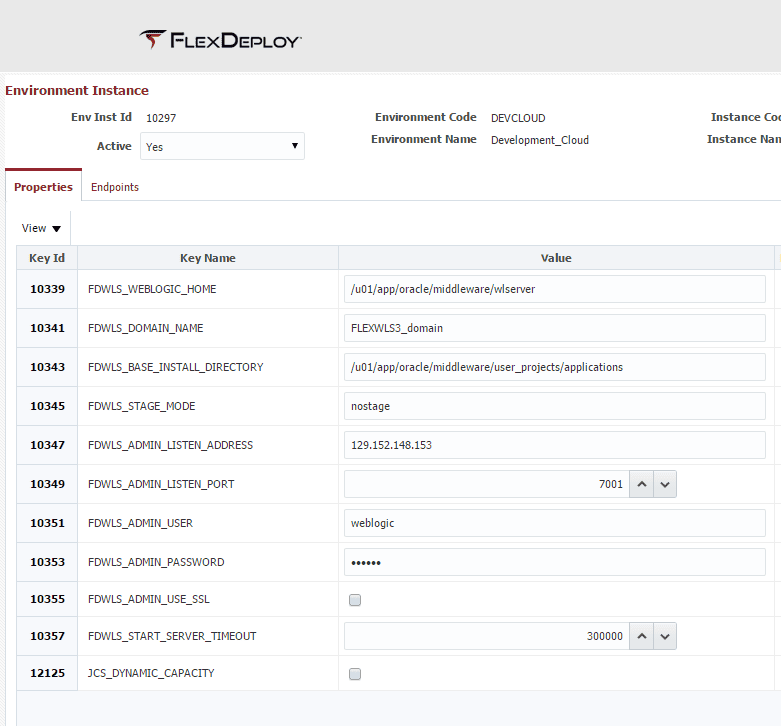Screen dimensions: 781x726
Task: Click the FDWLS_STAGE_MODE key name
Action: point(141,406)
